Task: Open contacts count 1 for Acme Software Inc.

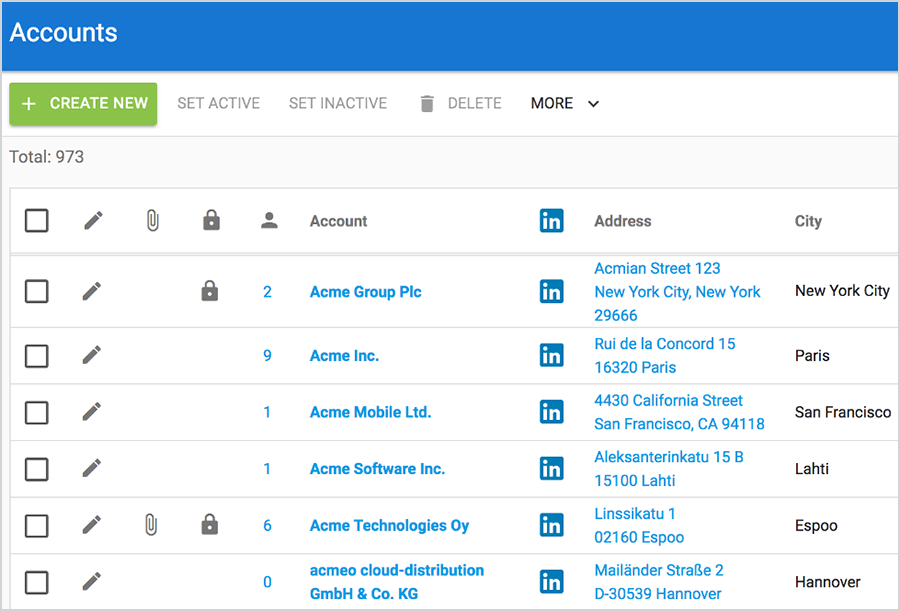Action: pyautogui.click(x=267, y=469)
